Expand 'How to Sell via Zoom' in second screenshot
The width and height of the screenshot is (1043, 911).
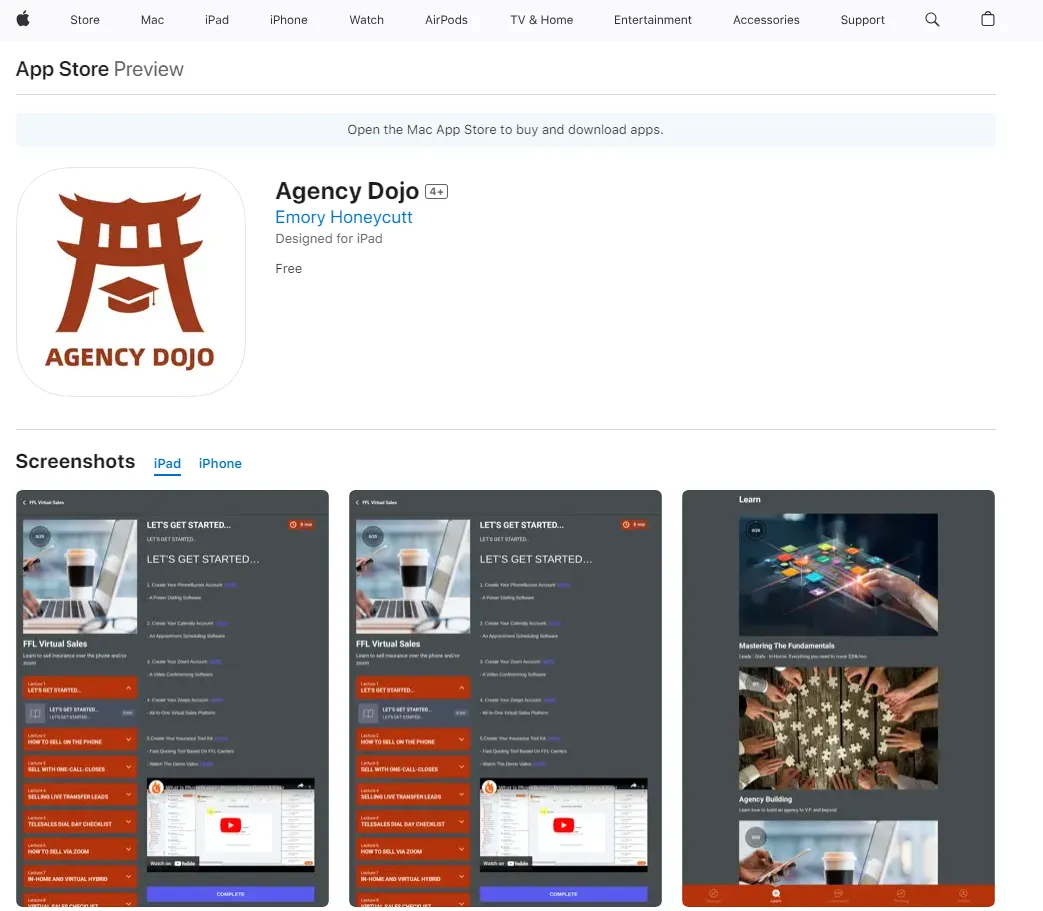(x=413, y=849)
